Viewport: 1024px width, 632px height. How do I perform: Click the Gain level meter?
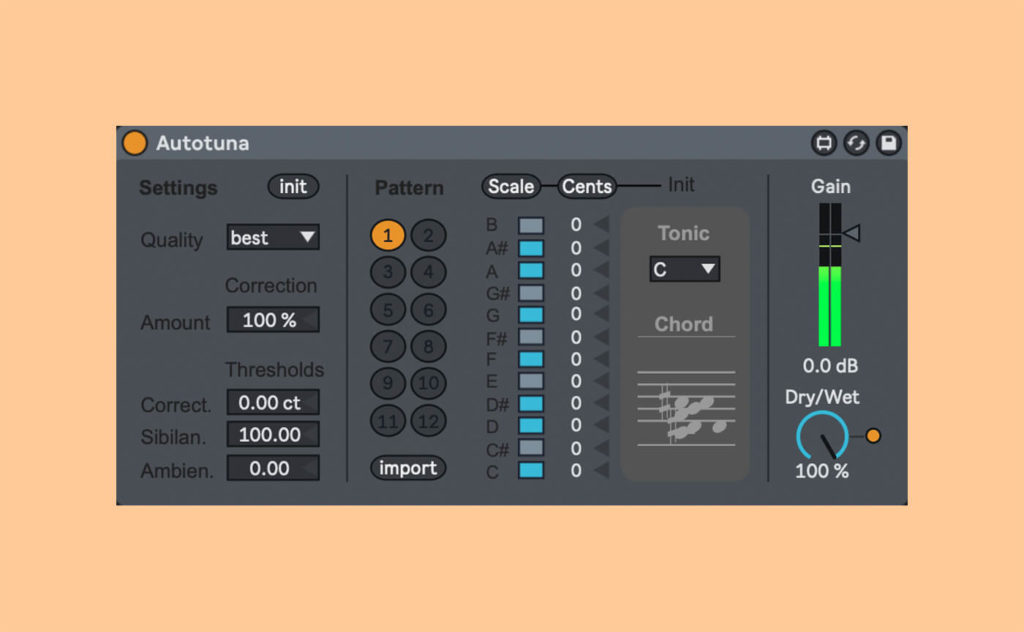(830, 275)
